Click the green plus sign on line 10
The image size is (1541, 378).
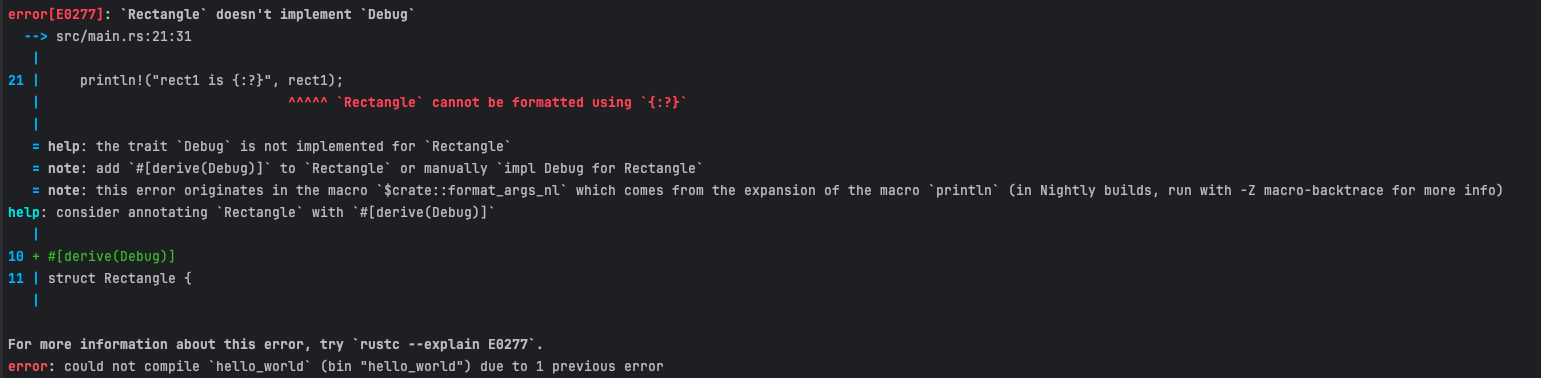(x=36, y=256)
